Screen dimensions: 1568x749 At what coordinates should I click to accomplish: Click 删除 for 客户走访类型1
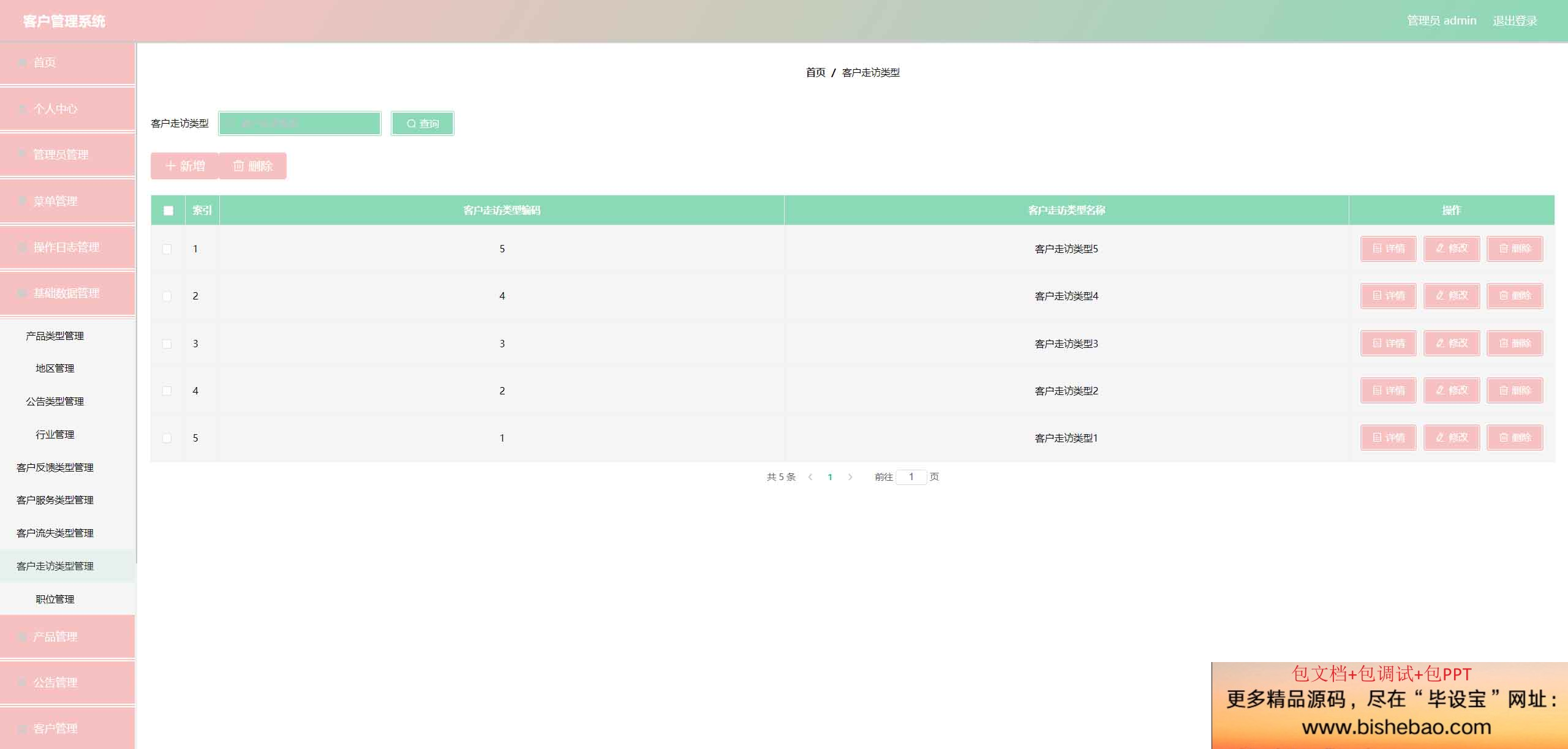tap(1515, 437)
